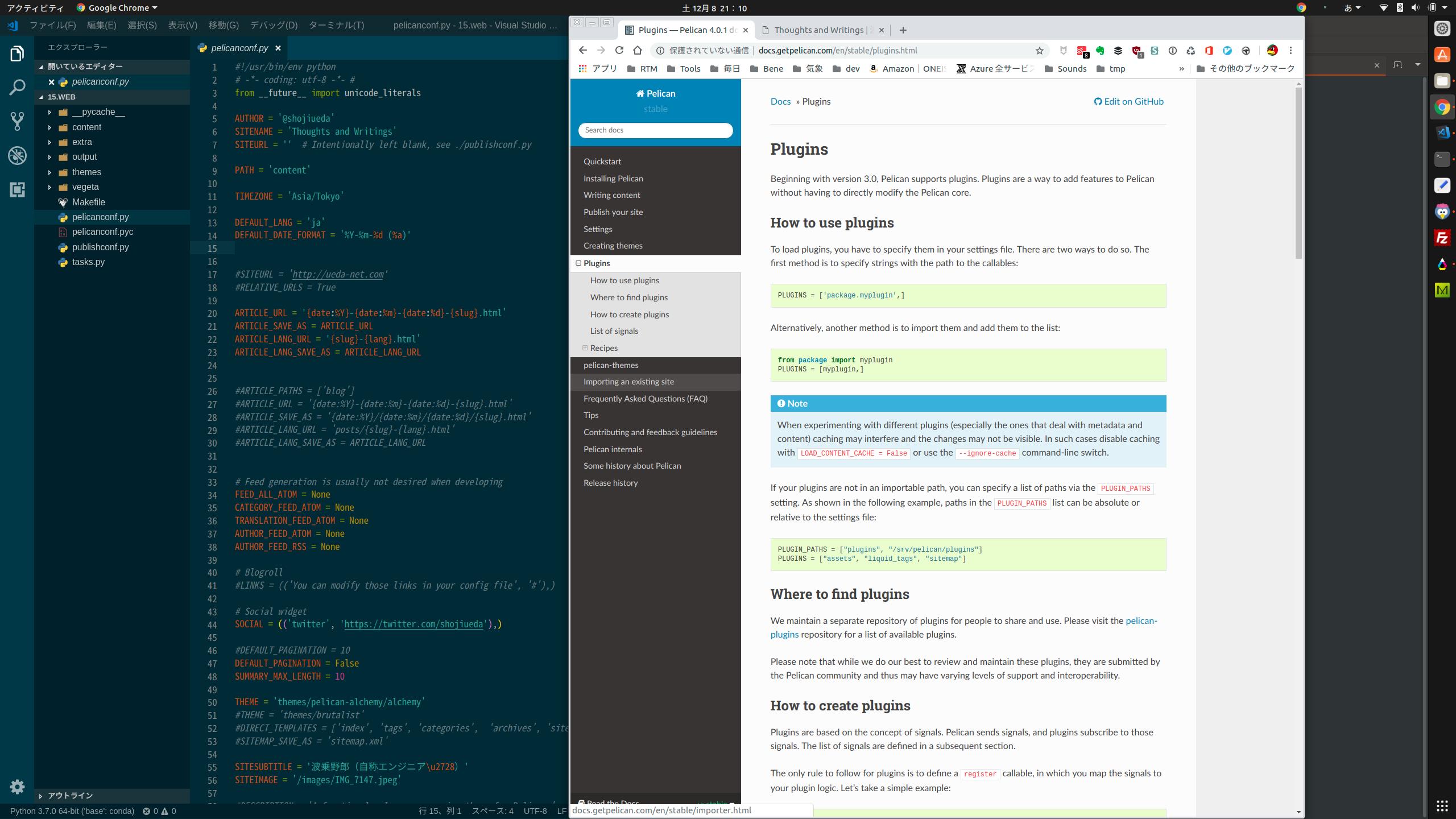Collapse the Plugins section in docs sidebar
This screenshot has height=819, width=1456.
[578, 263]
